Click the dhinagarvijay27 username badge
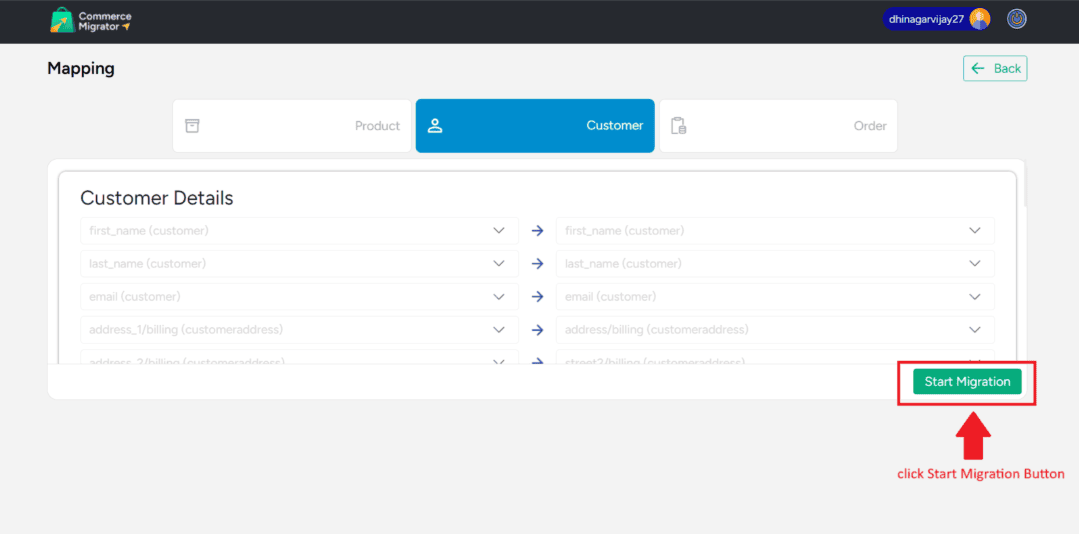The height and width of the screenshot is (534, 1079). [925, 19]
